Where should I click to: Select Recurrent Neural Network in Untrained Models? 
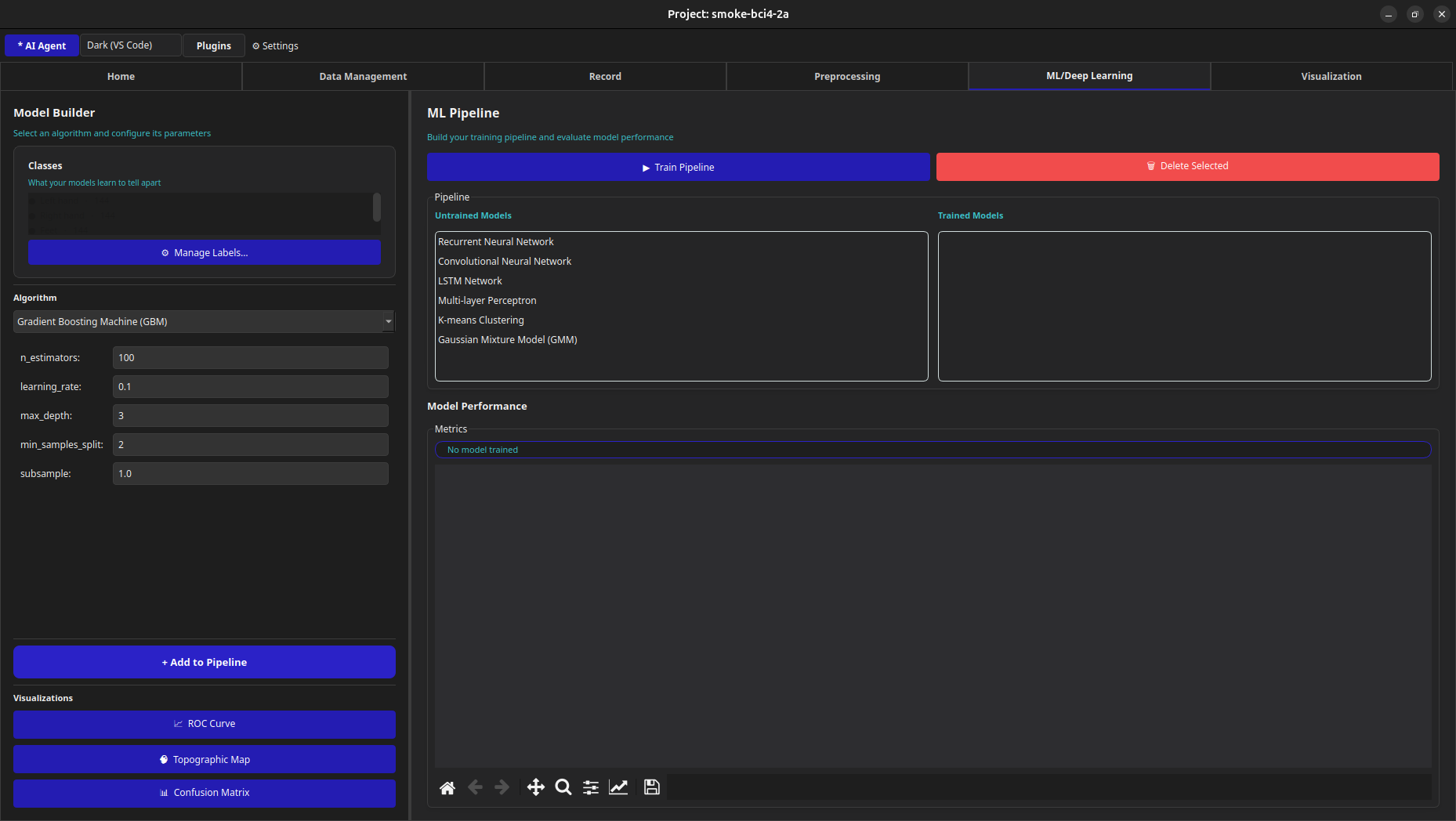point(681,242)
